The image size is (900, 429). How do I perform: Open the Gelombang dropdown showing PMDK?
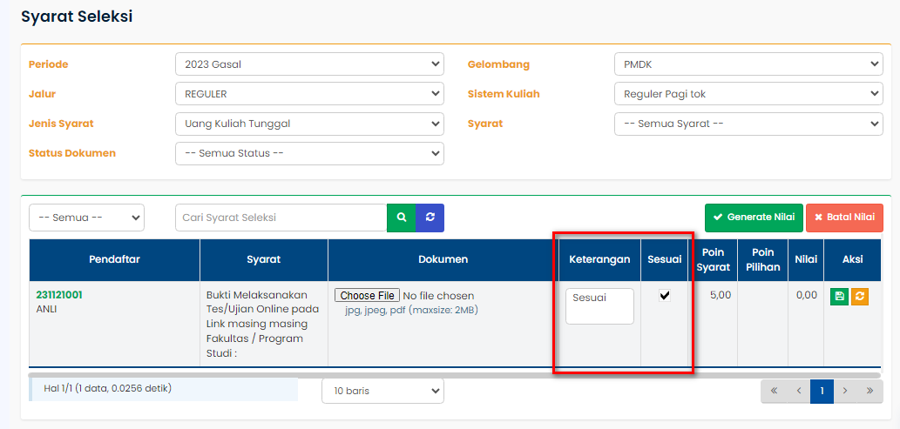pos(747,64)
